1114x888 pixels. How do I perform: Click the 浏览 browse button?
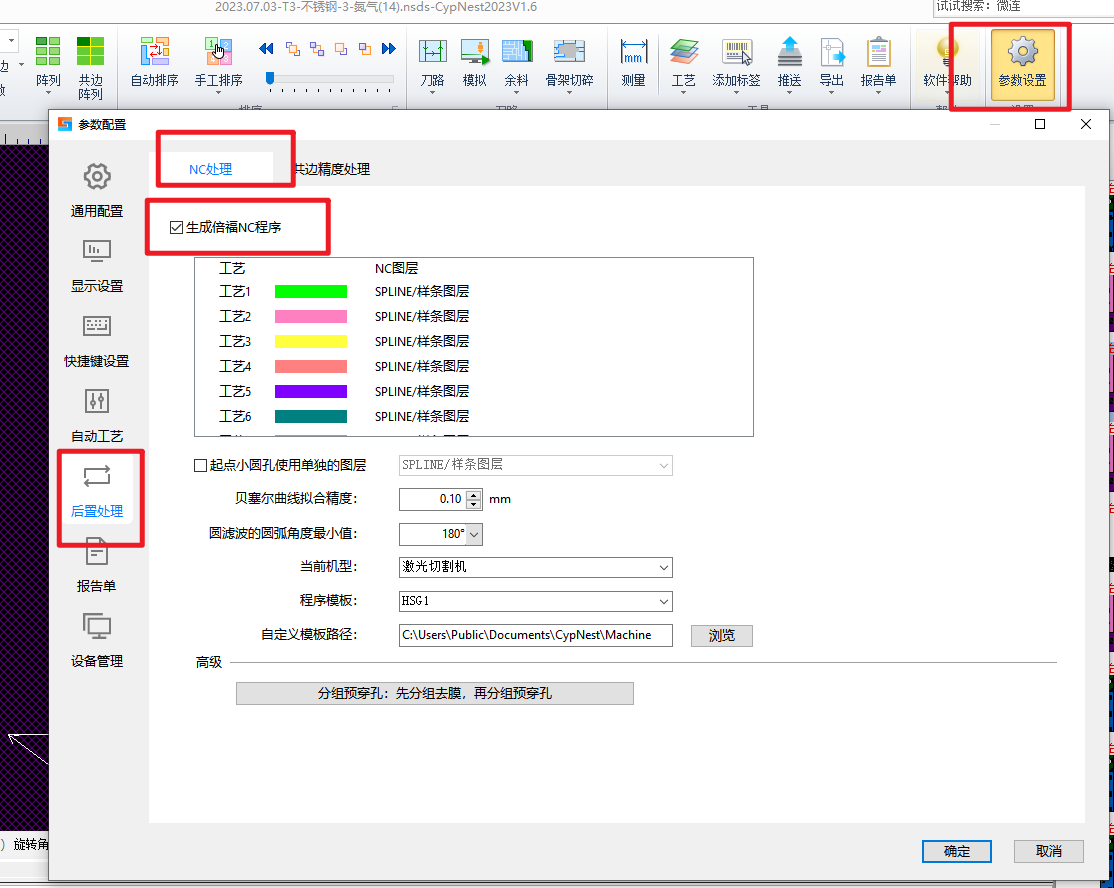tap(721, 635)
